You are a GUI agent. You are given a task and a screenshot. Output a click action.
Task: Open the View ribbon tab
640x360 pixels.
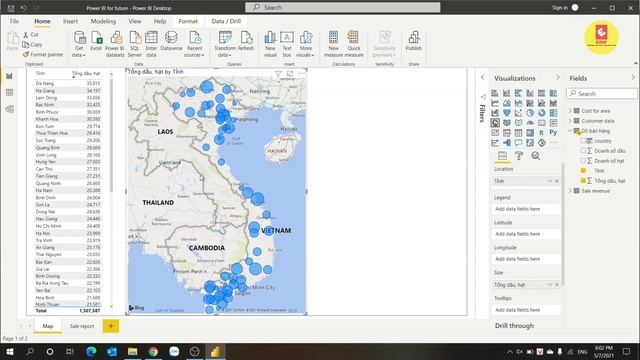point(135,21)
